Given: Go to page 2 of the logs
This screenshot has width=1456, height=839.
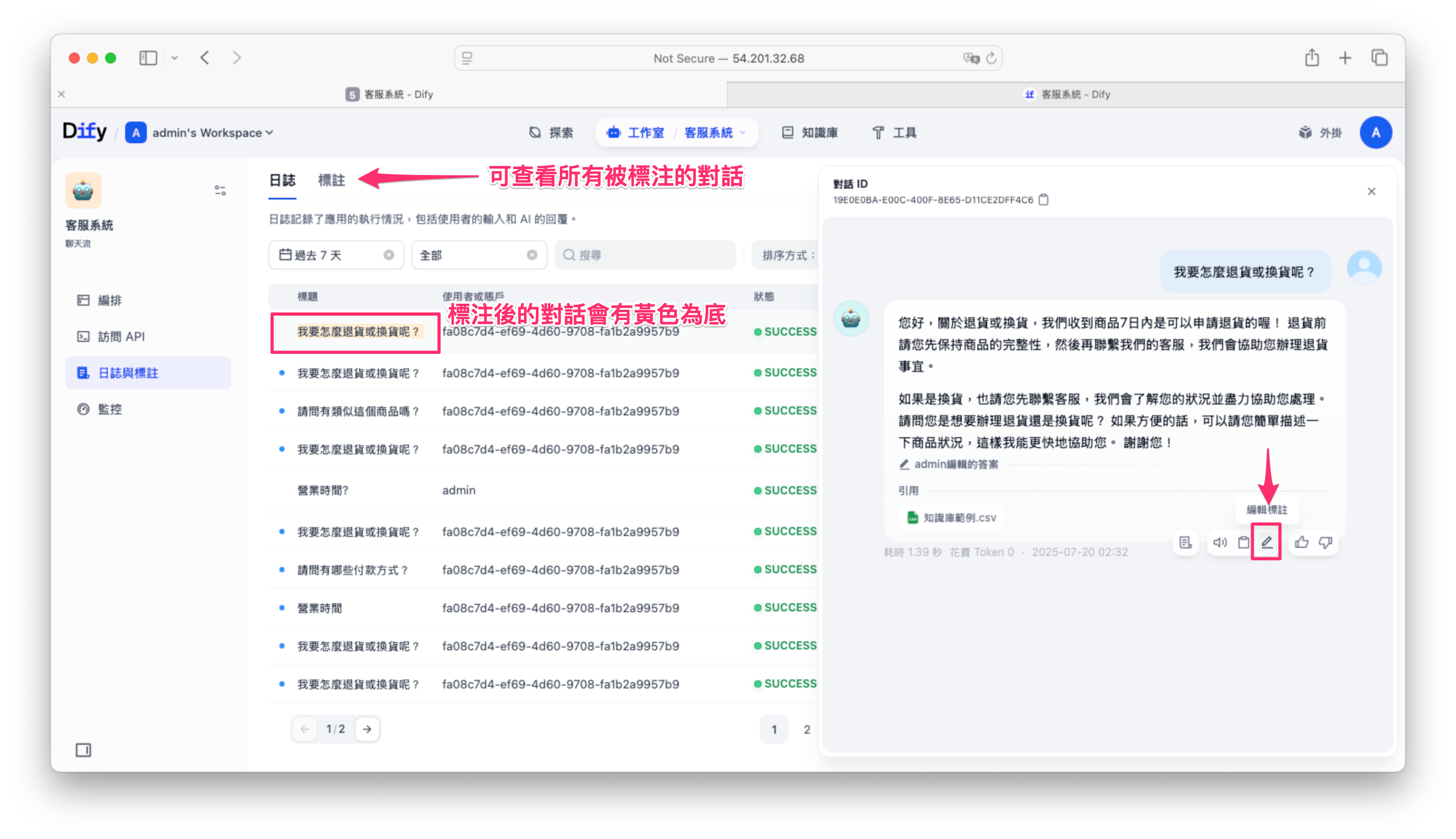Looking at the screenshot, I should 806,729.
